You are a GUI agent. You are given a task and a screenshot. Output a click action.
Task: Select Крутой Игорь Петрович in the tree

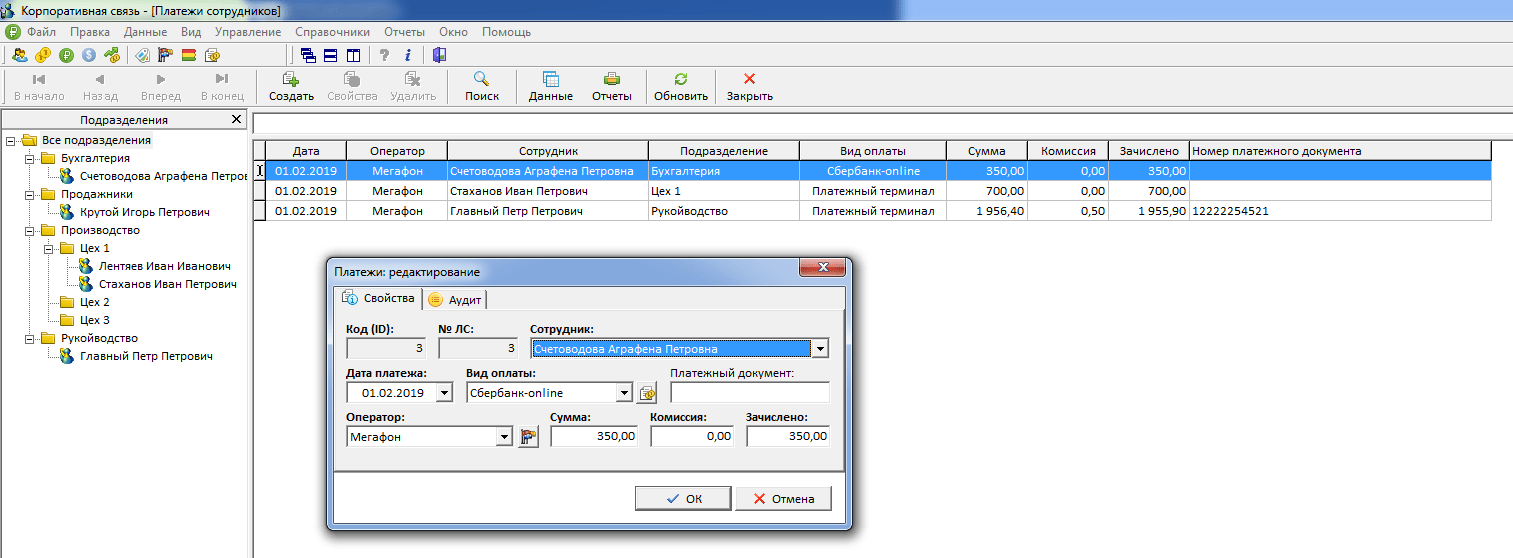(x=144, y=212)
